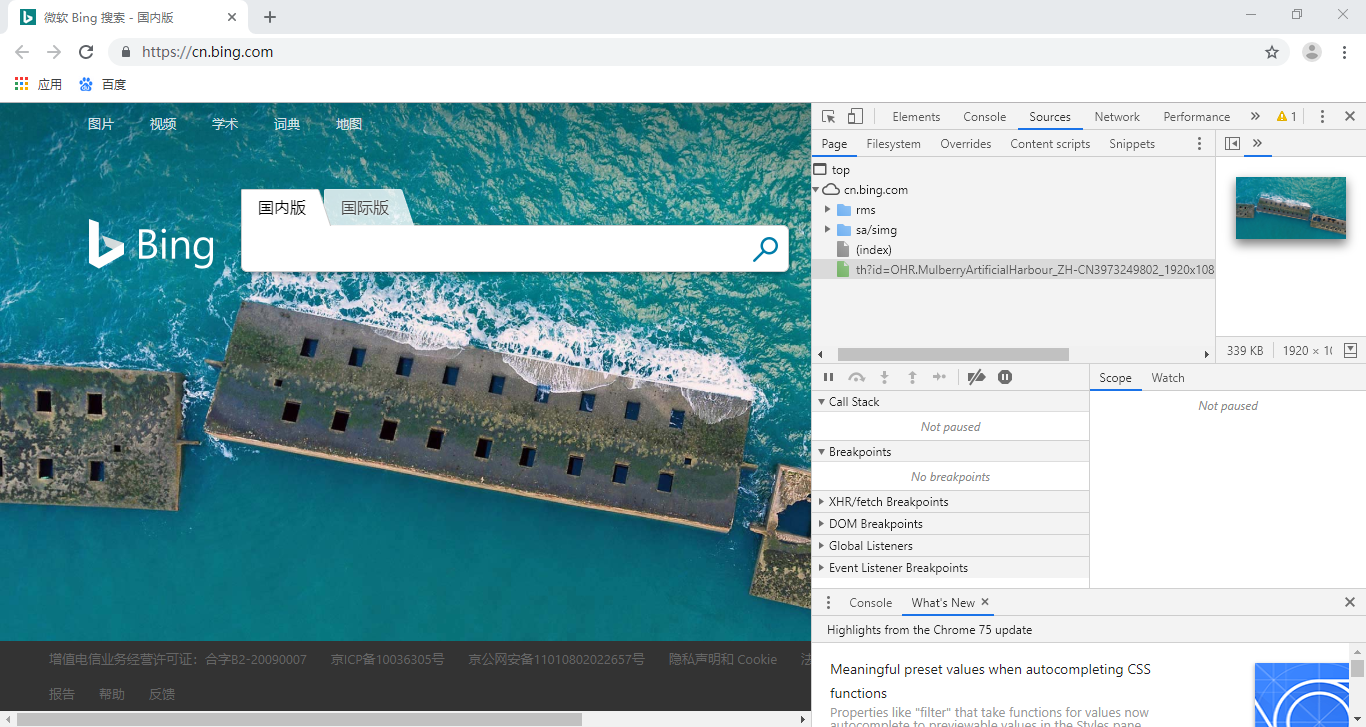The width and height of the screenshot is (1366, 727).
Task: Select the inspect element picker icon
Action: coord(828,117)
